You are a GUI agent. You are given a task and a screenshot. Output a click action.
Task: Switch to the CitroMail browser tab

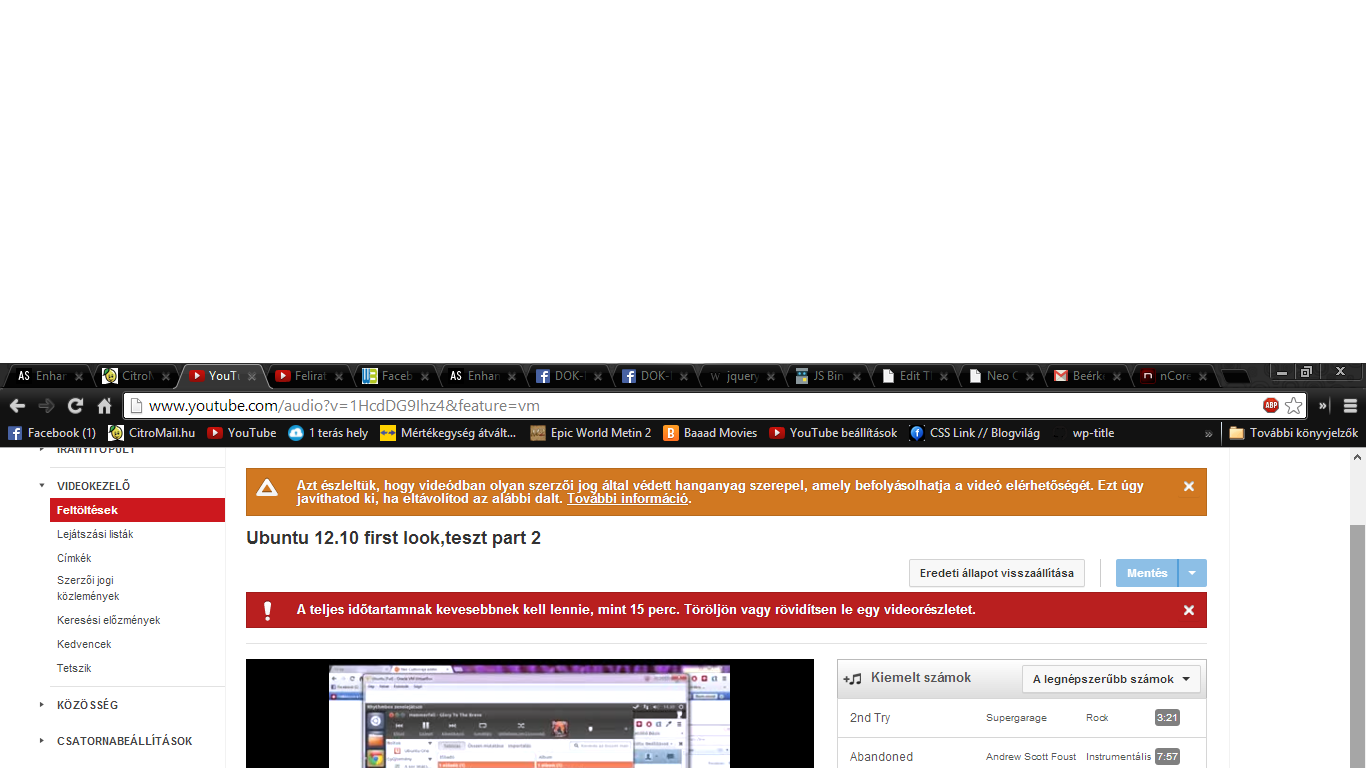click(136, 376)
